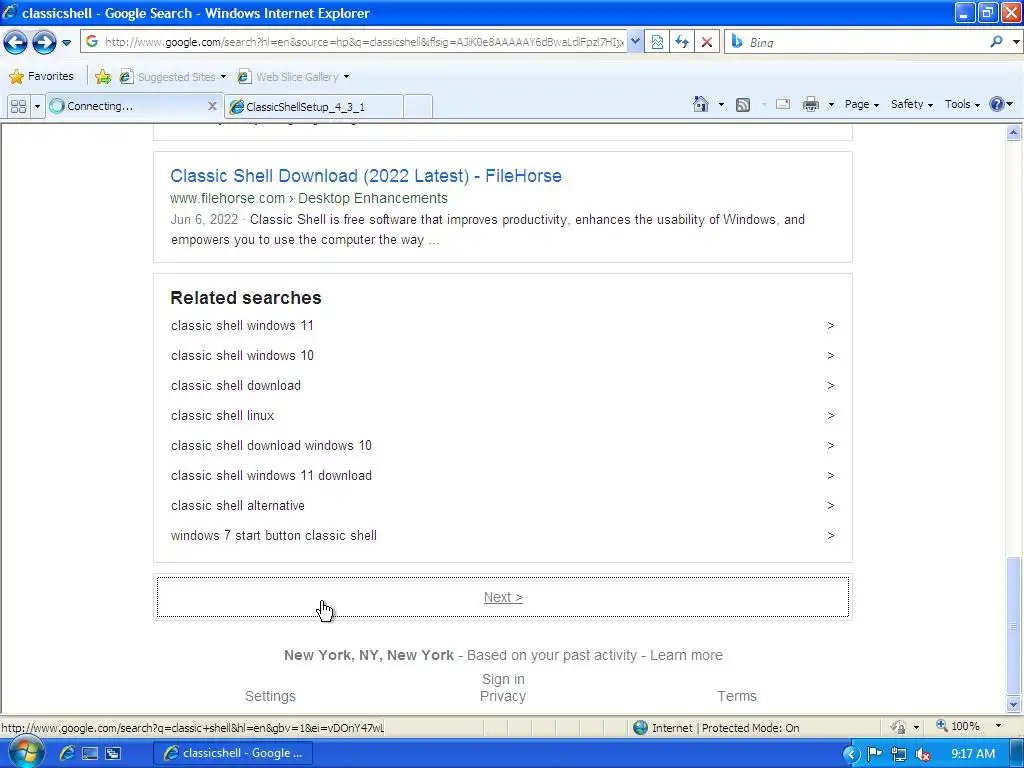Expand the Home button dropdown arrow

pos(721,104)
